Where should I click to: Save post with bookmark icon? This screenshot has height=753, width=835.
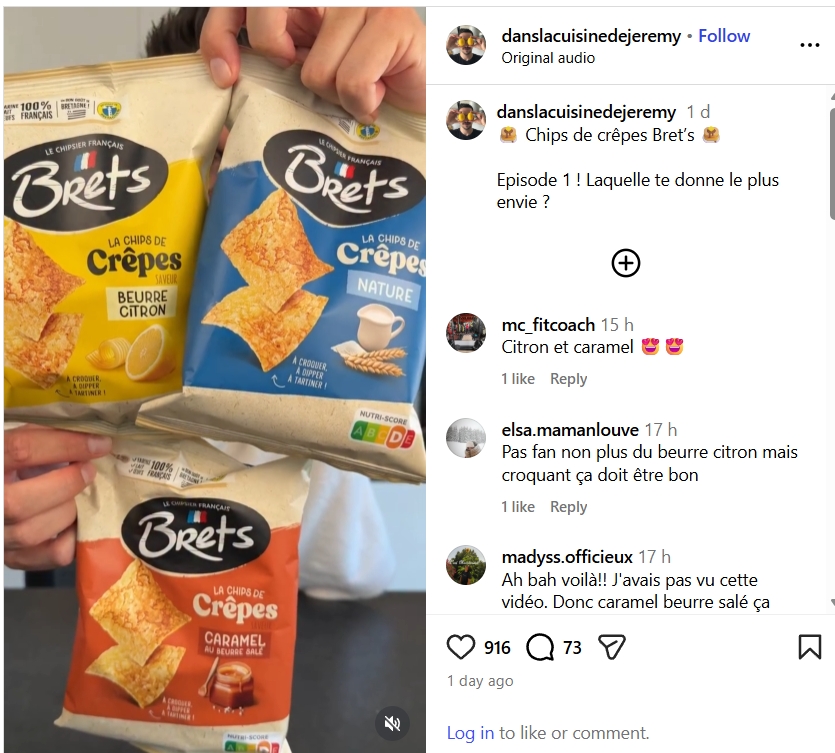[809, 647]
